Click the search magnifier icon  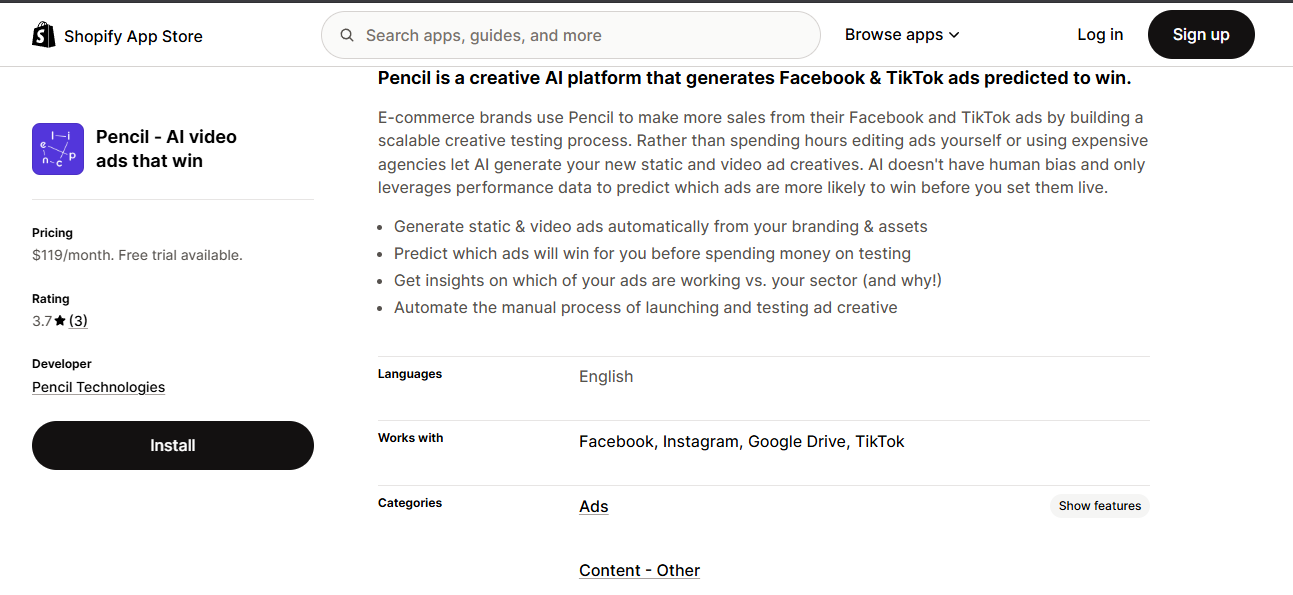347,35
